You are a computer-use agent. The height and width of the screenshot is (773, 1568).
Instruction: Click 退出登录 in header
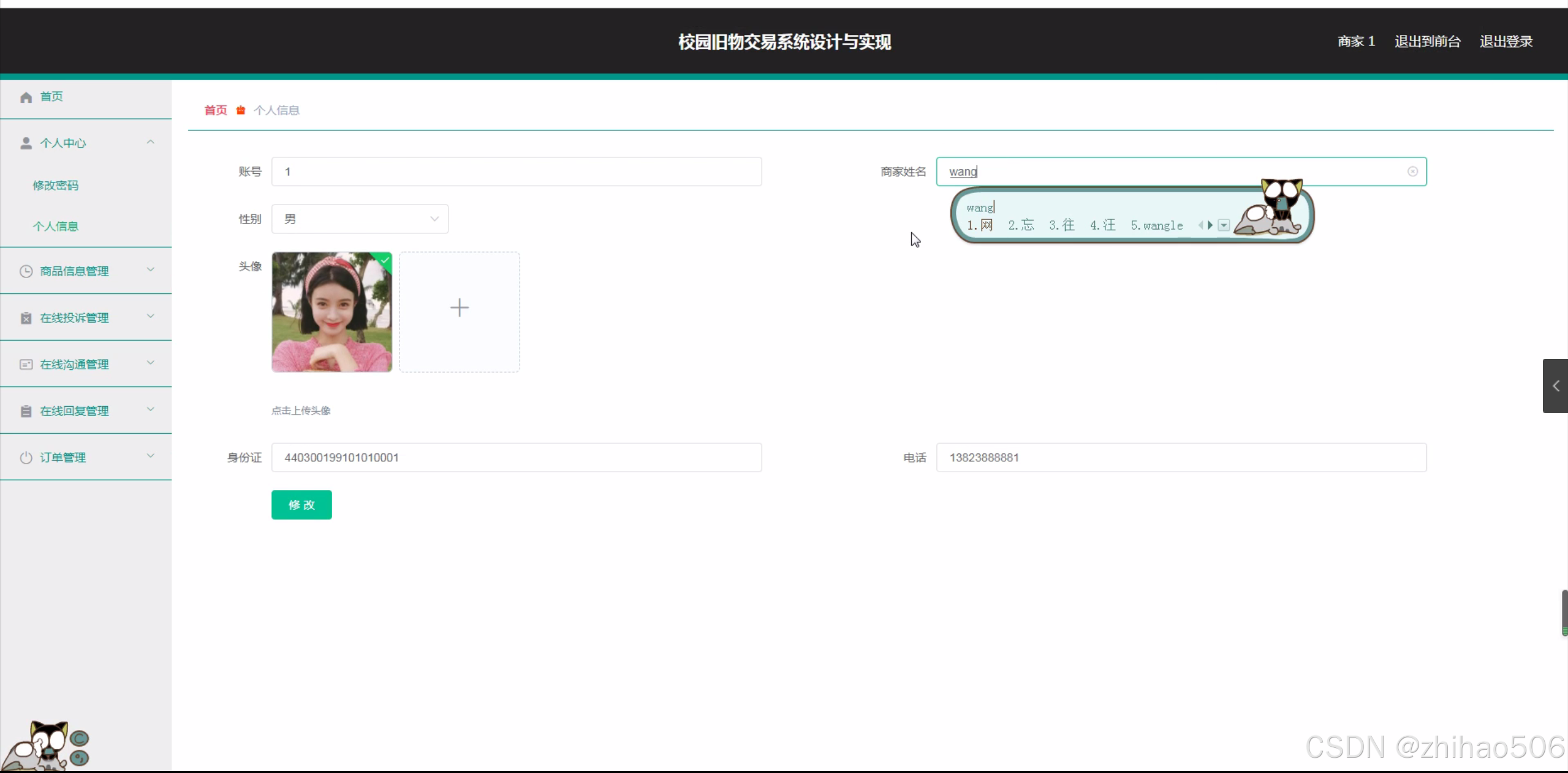tap(1506, 42)
